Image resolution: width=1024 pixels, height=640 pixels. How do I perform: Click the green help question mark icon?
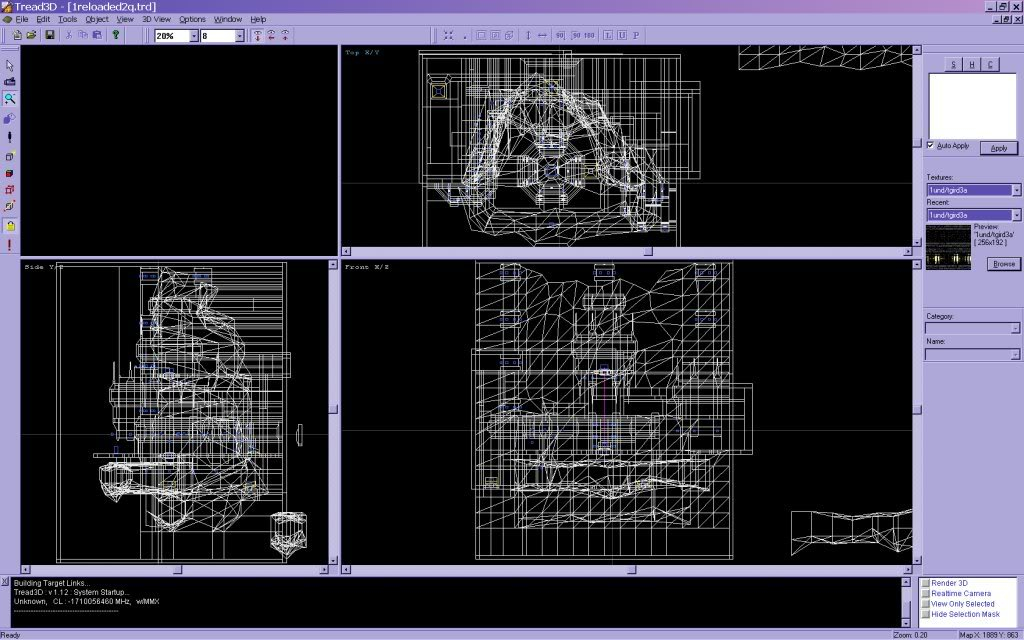(x=116, y=35)
